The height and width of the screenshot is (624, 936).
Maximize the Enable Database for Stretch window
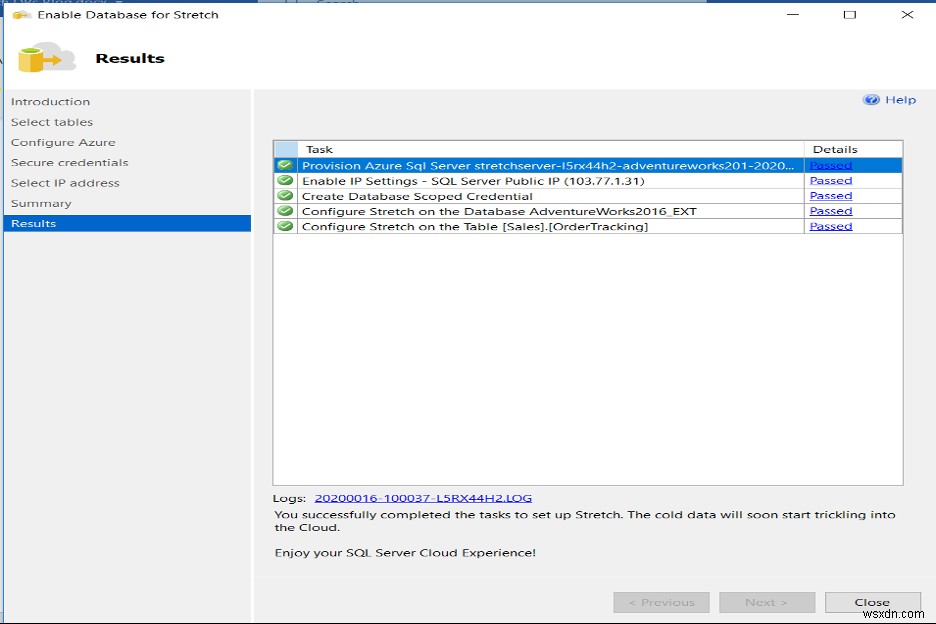point(849,14)
